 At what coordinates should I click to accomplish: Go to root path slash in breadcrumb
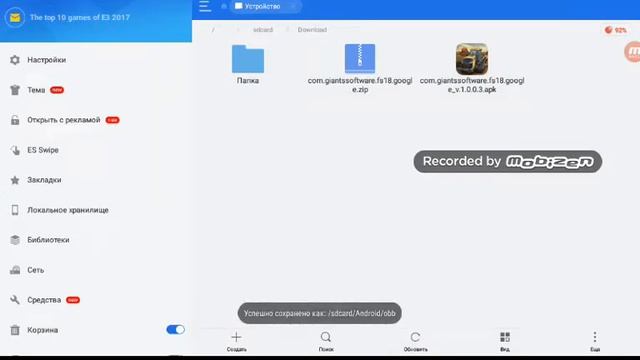click(213, 30)
